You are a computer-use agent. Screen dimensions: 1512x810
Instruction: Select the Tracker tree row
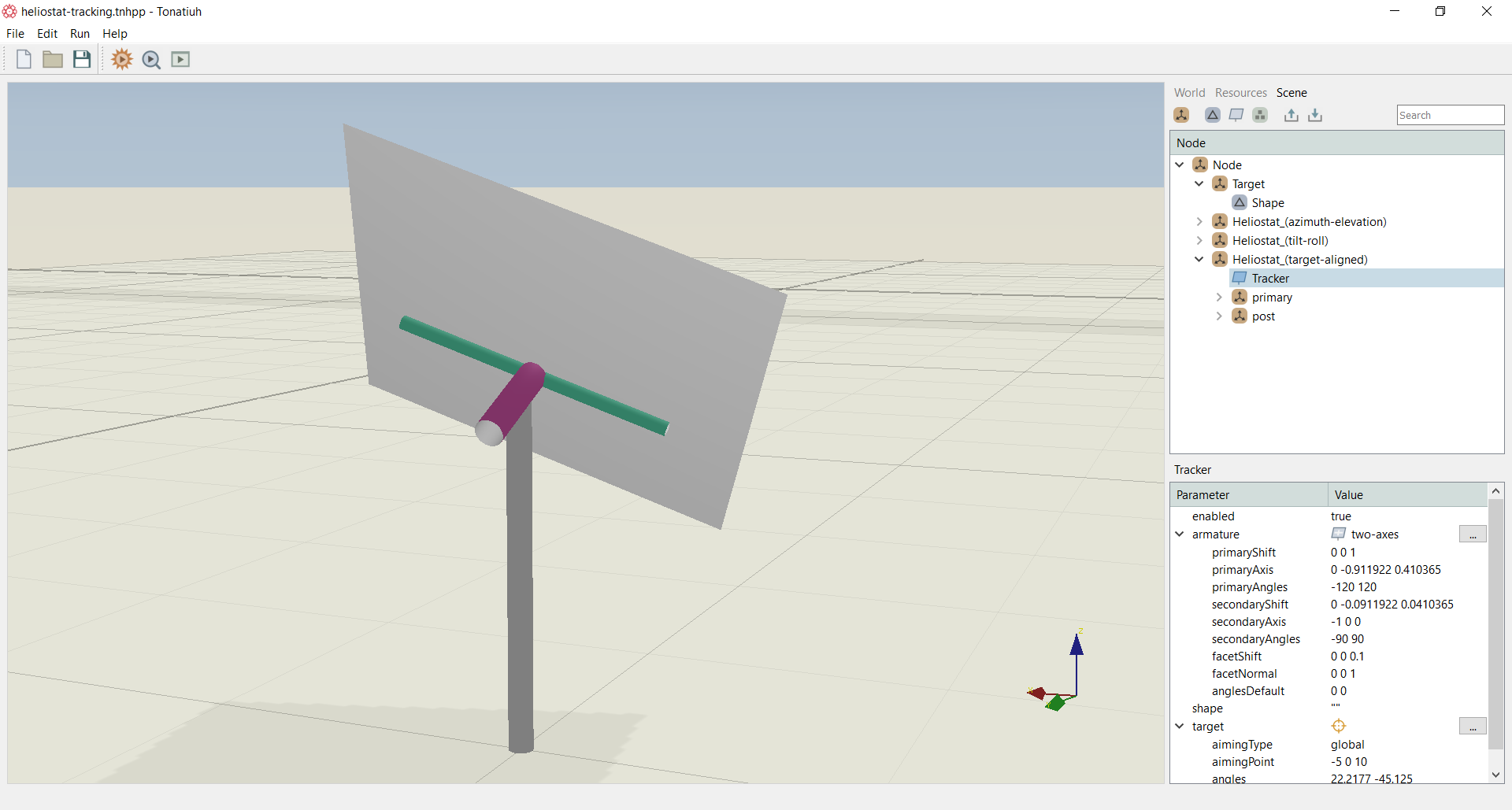1366,278
